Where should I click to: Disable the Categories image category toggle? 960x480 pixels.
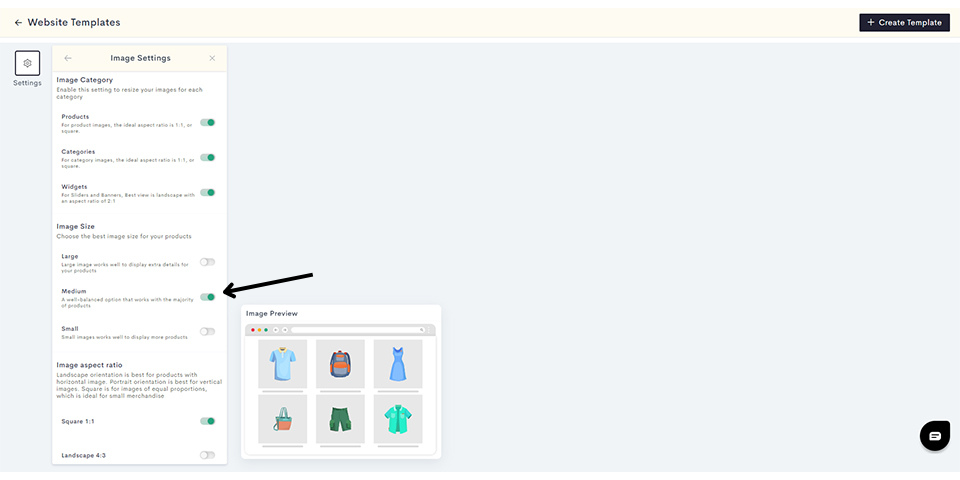coord(208,157)
